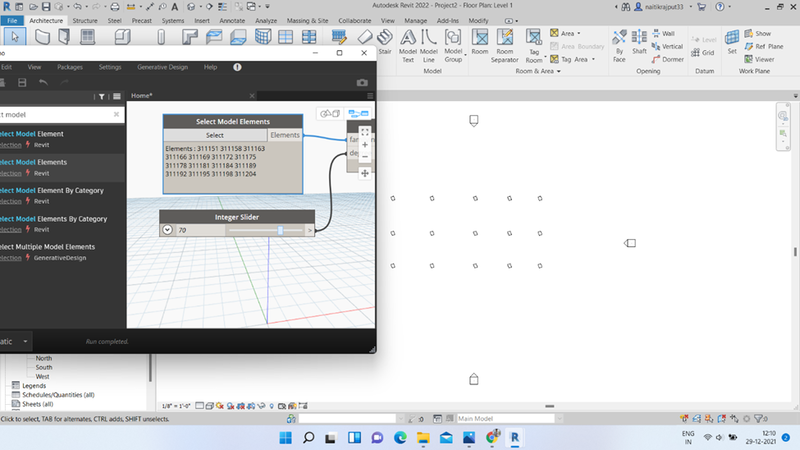Viewport: 800px width, 450px height.
Task: Click the Dynamo camera export icon
Action: 362,82
